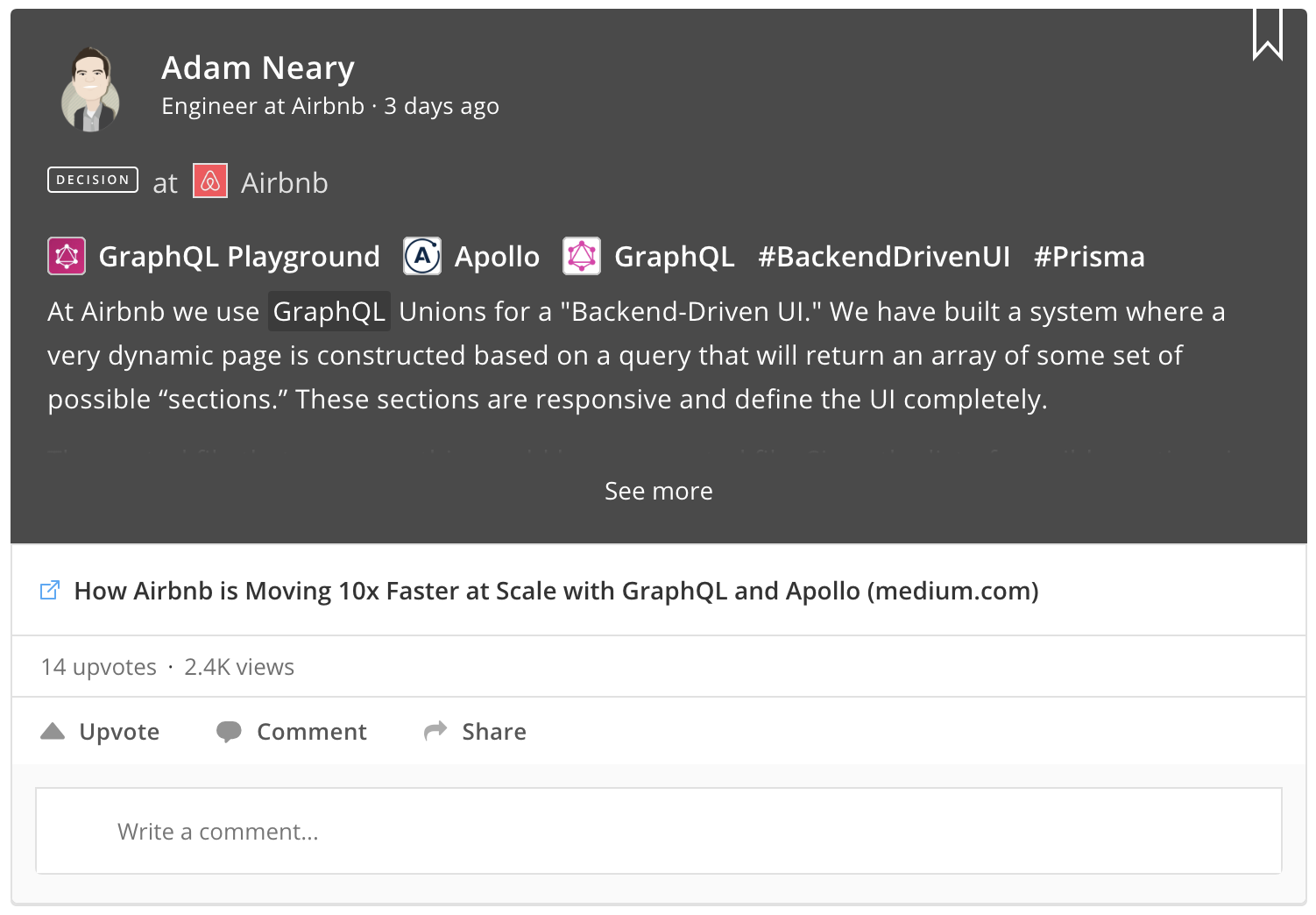The image size is (1316, 915).
Task: Click the upvote triangle icon
Action: [53, 731]
